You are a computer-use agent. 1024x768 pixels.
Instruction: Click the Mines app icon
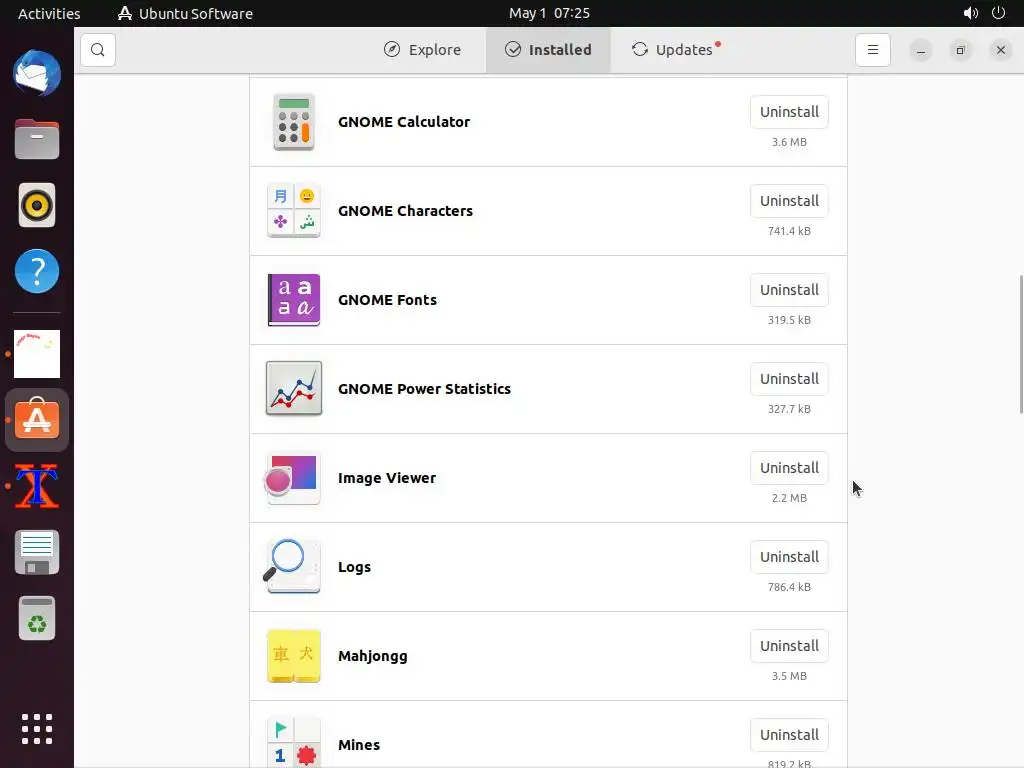click(x=294, y=743)
